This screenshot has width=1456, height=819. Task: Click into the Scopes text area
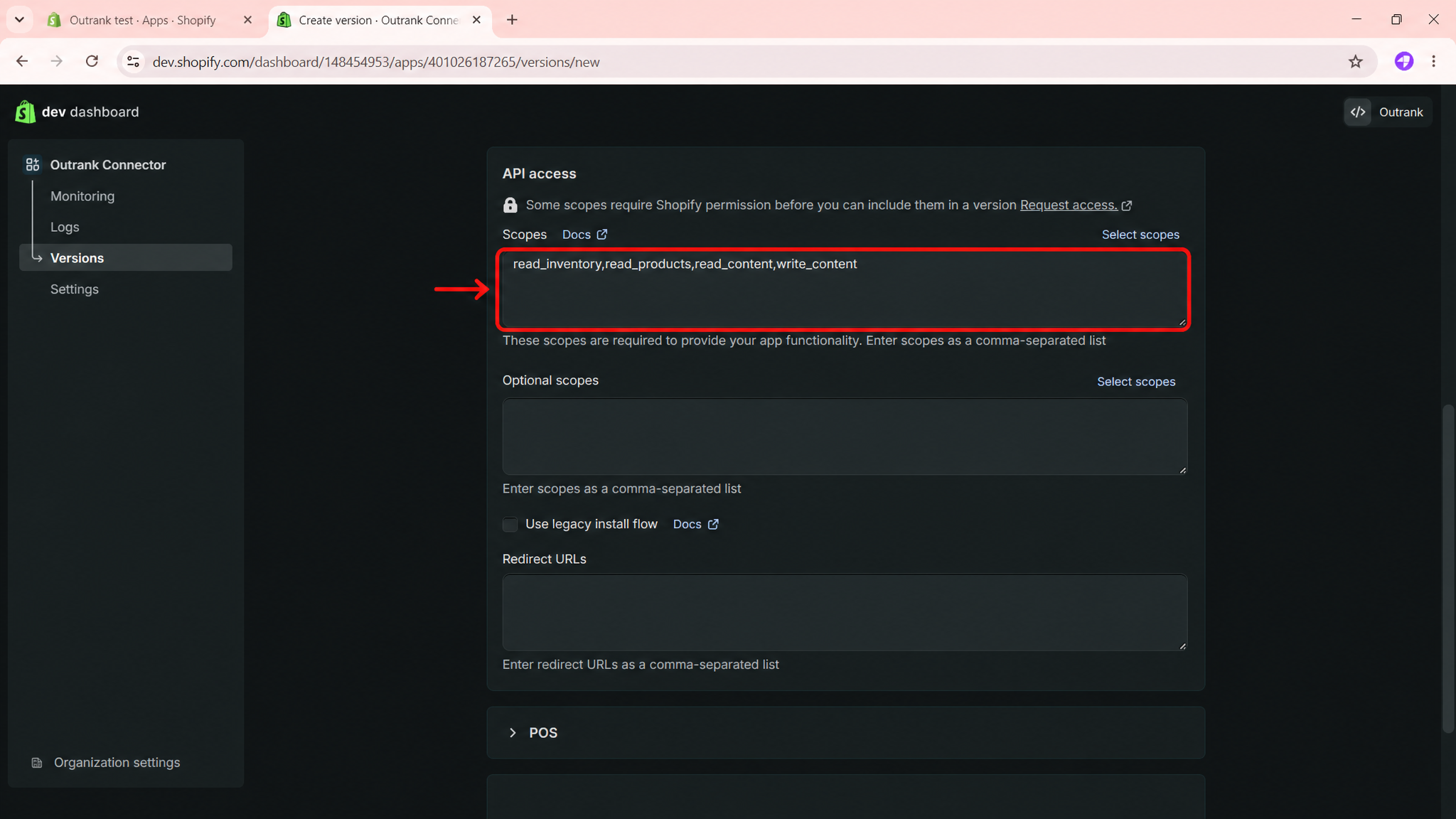tap(845, 289)
